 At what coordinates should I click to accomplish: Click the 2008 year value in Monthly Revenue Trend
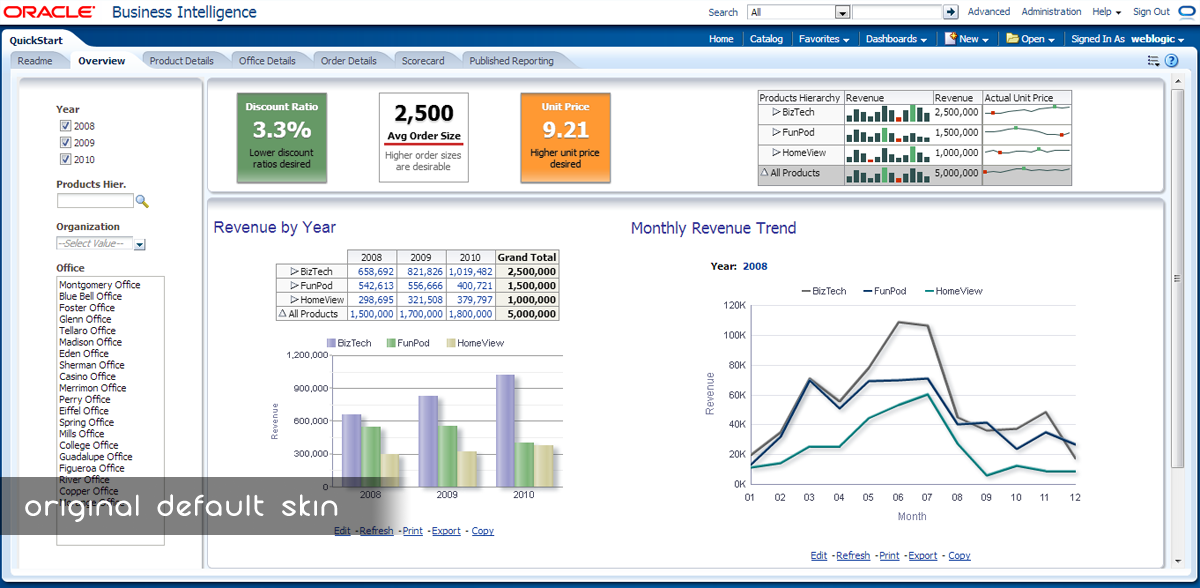tap(755, 266)
